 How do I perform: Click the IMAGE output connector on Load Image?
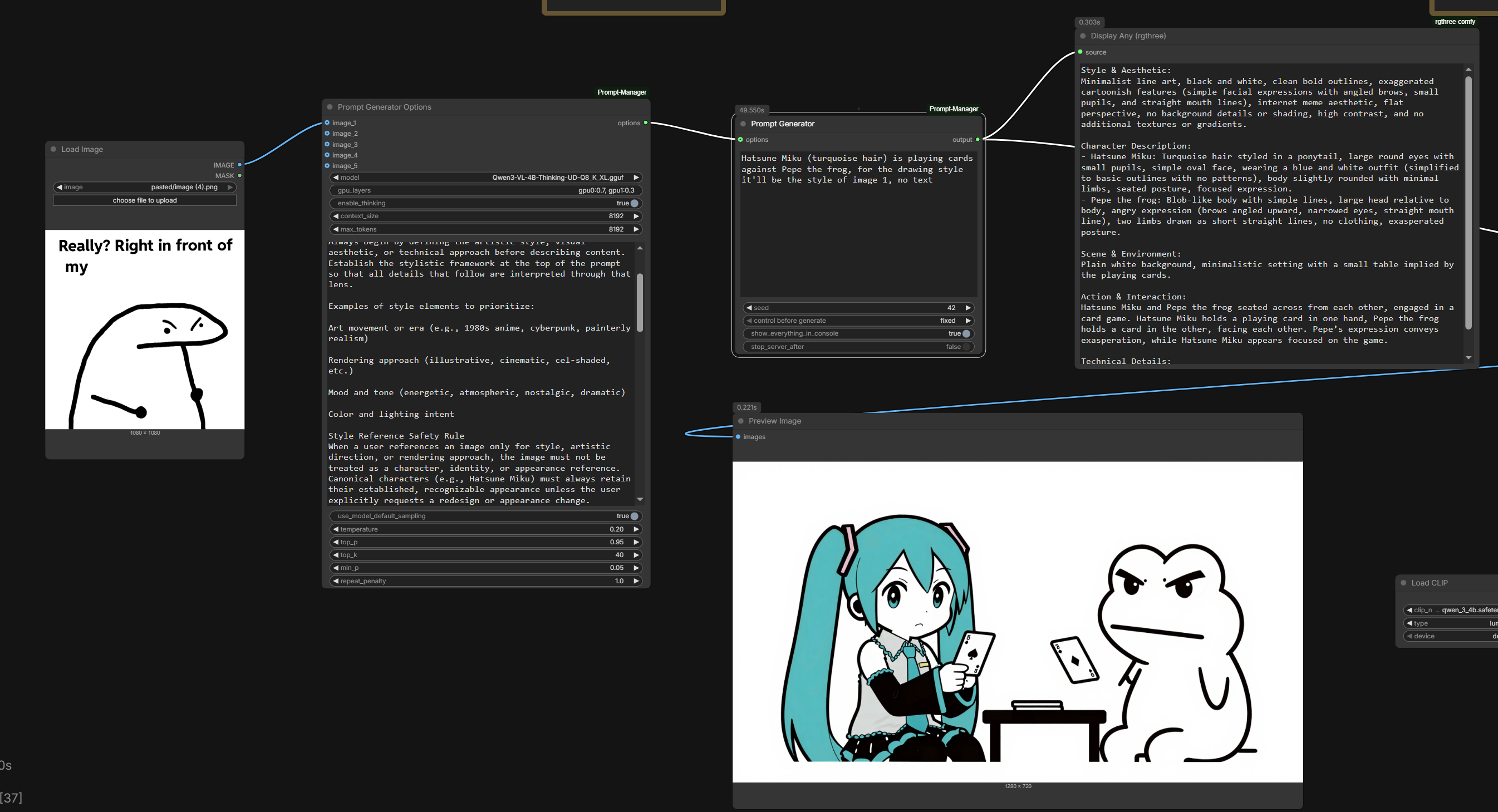coord(239,165)
